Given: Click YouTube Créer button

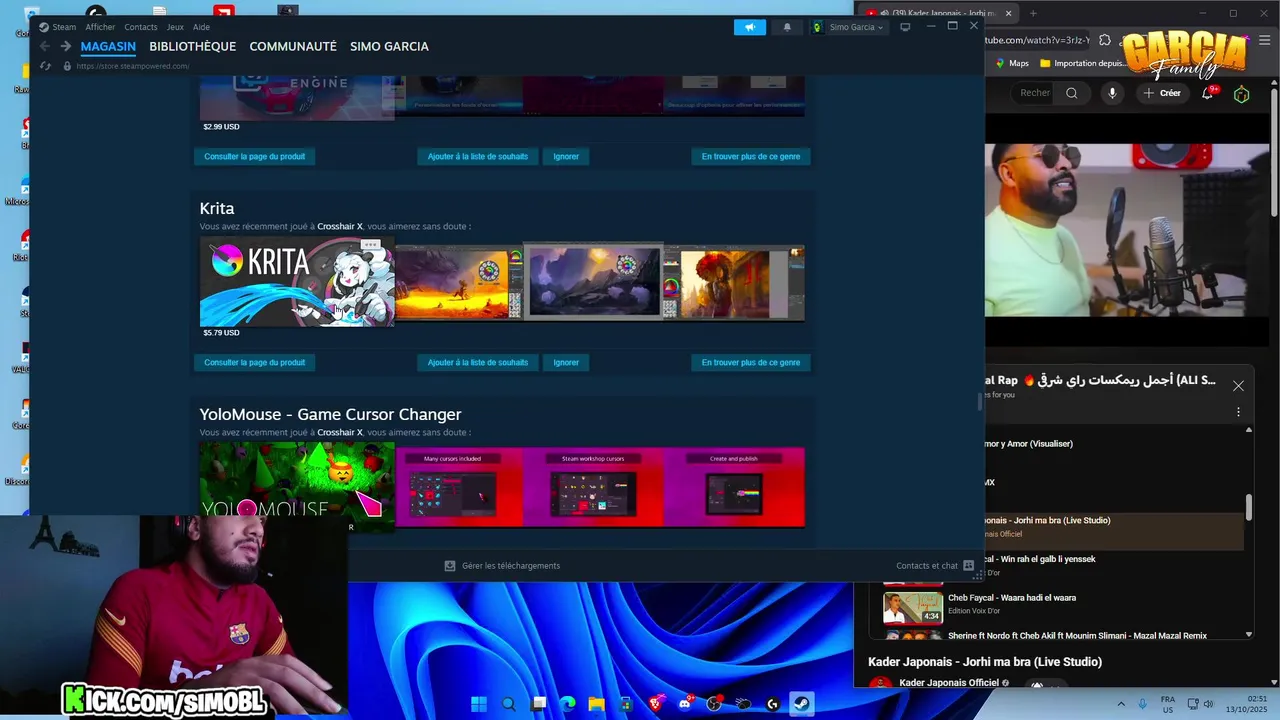Looking at the screenshot, I should coord(1162,93).
